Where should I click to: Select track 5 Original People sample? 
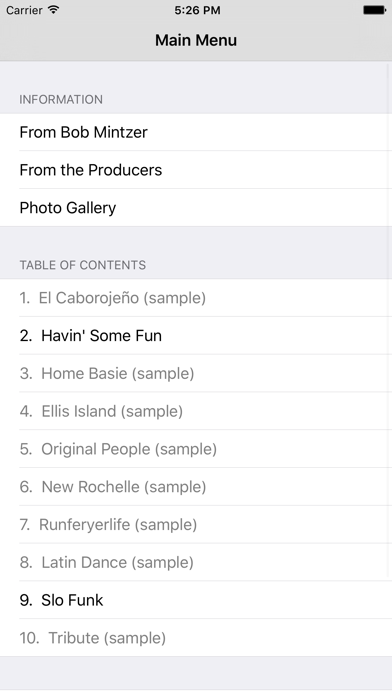click(x=196, y=449)
